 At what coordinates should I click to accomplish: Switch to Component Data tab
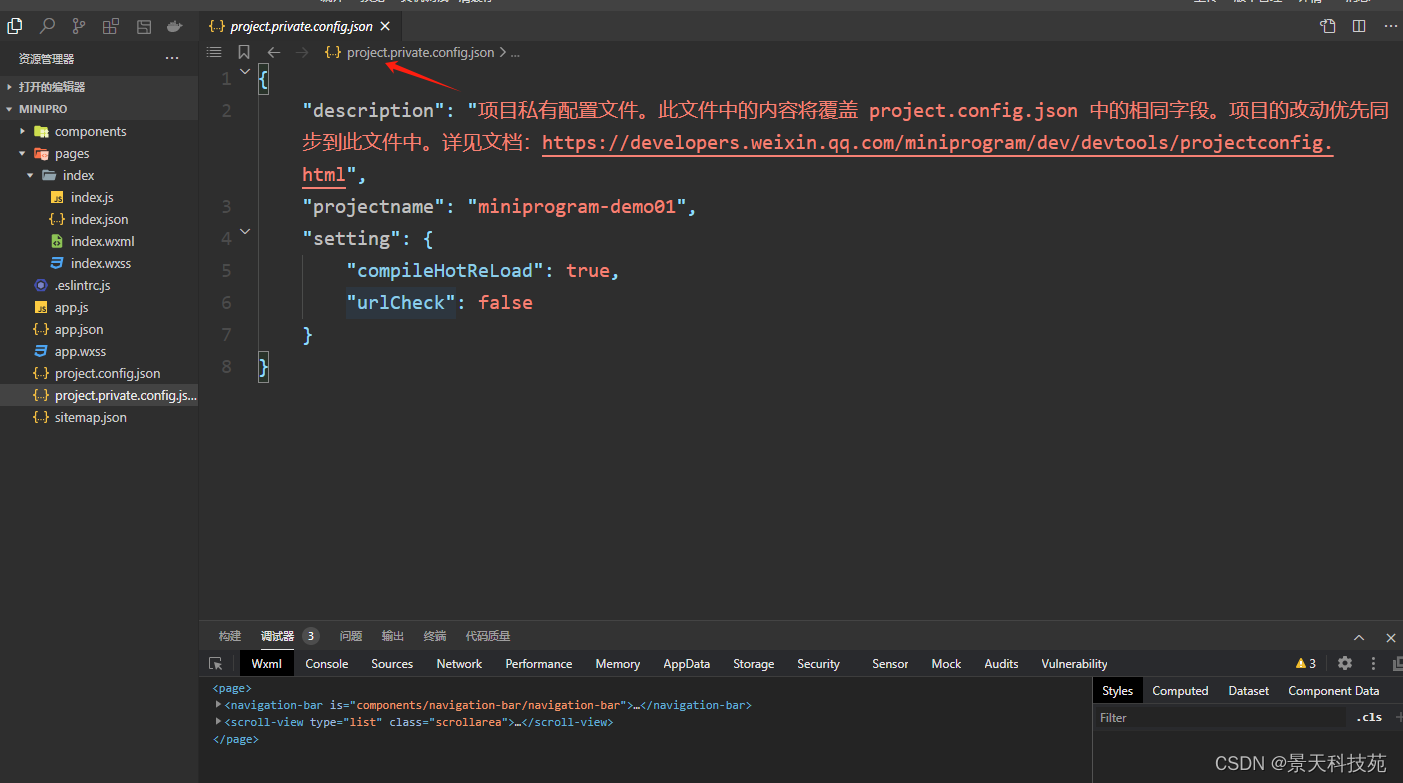[x=1333, y=691]
